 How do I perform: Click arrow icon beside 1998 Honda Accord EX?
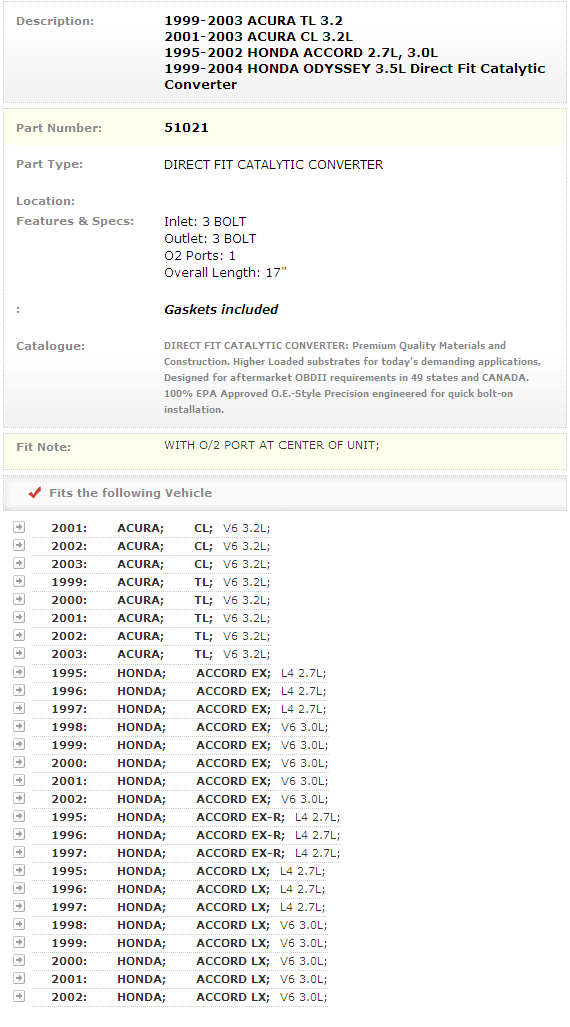19,726
